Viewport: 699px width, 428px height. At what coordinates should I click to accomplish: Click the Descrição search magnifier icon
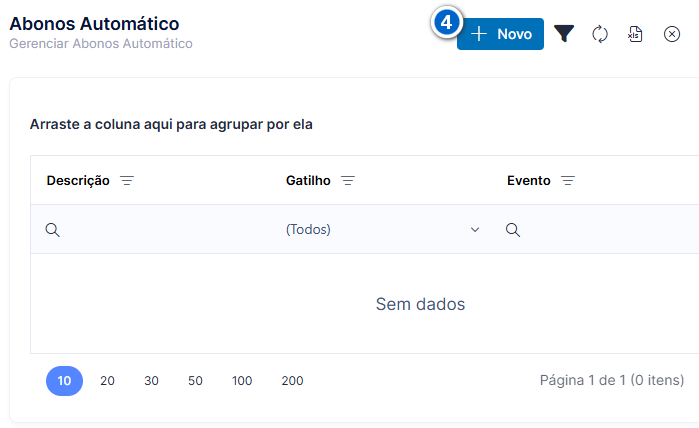click(x=53, y=230)
